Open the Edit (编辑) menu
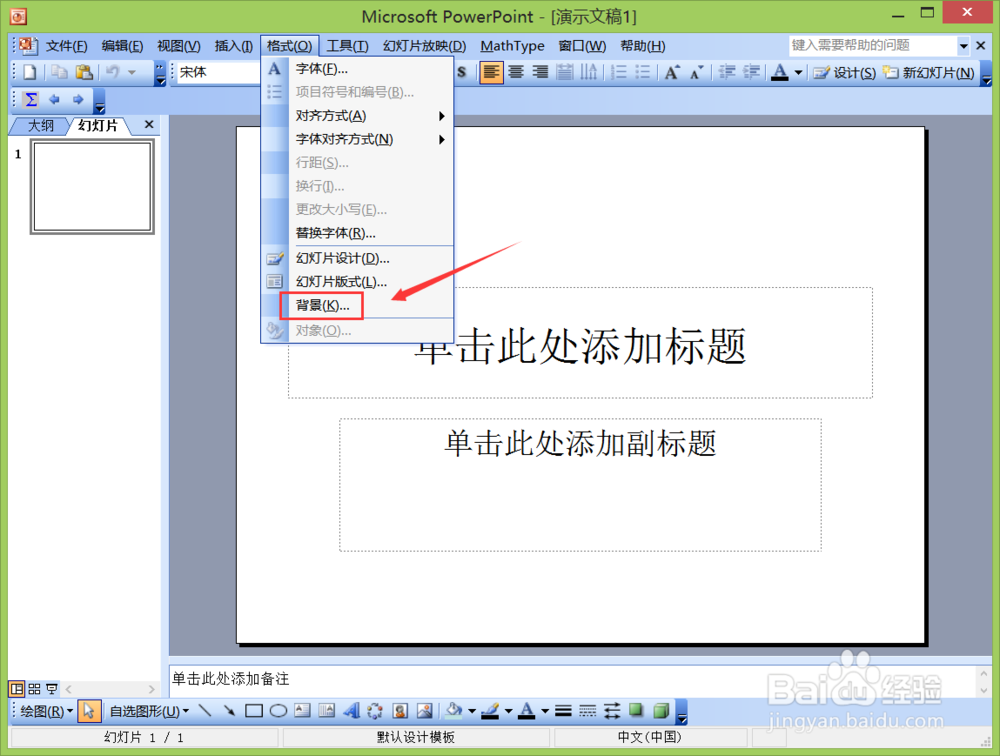The height and width of the screenshot is (756, 1000). pos(122,46)
